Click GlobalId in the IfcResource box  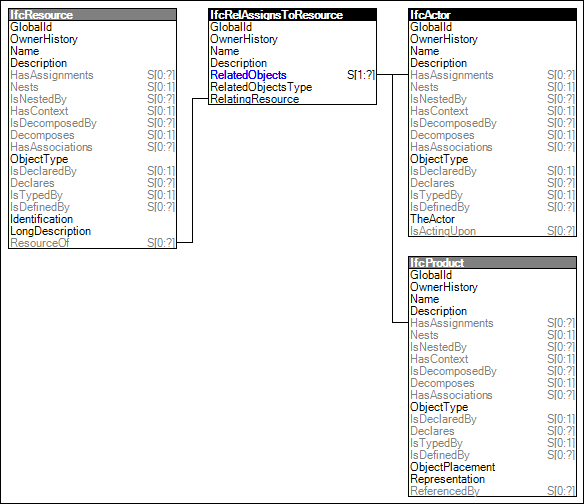point(31,27)
